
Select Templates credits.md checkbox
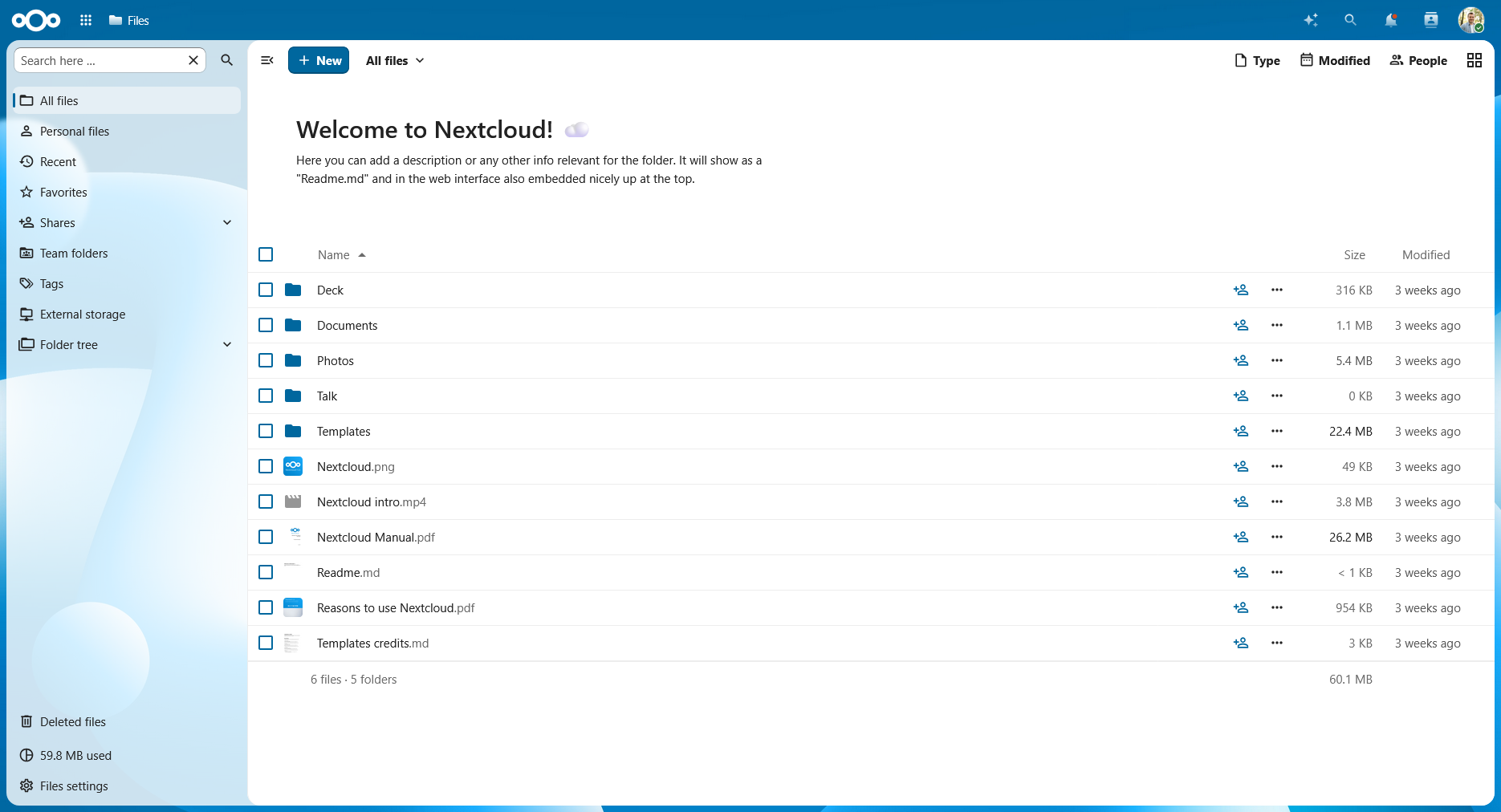click(266, 643)
